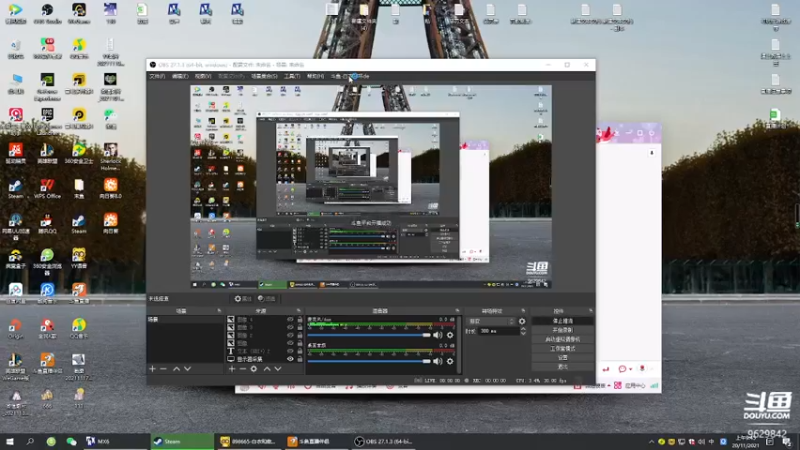This screenshot has width=800, height=450.
Task: Decrease transition duration with down arrow
Action: pyautogui.click(x=523, y=334)
